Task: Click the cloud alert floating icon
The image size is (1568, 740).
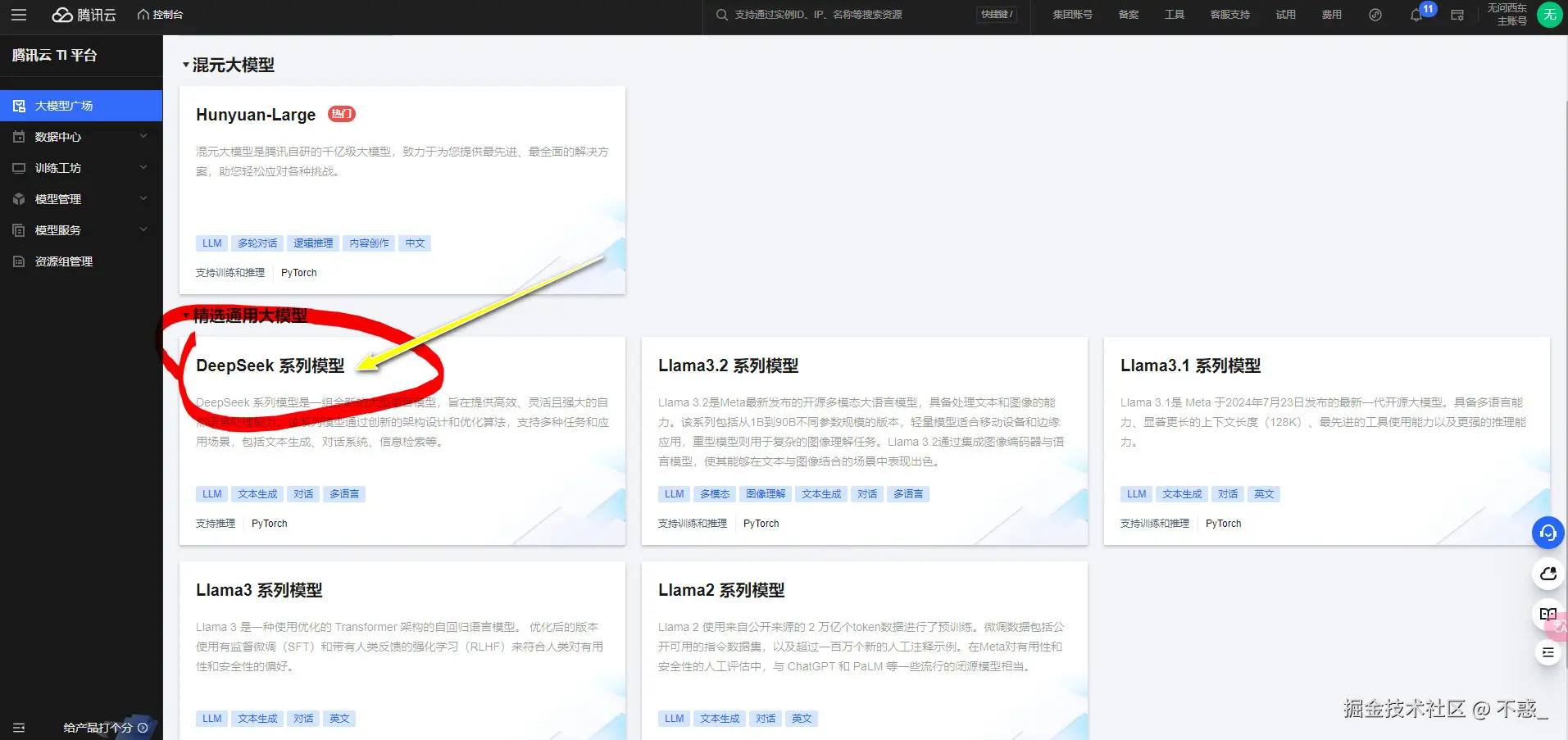Action: point(1546,574)
